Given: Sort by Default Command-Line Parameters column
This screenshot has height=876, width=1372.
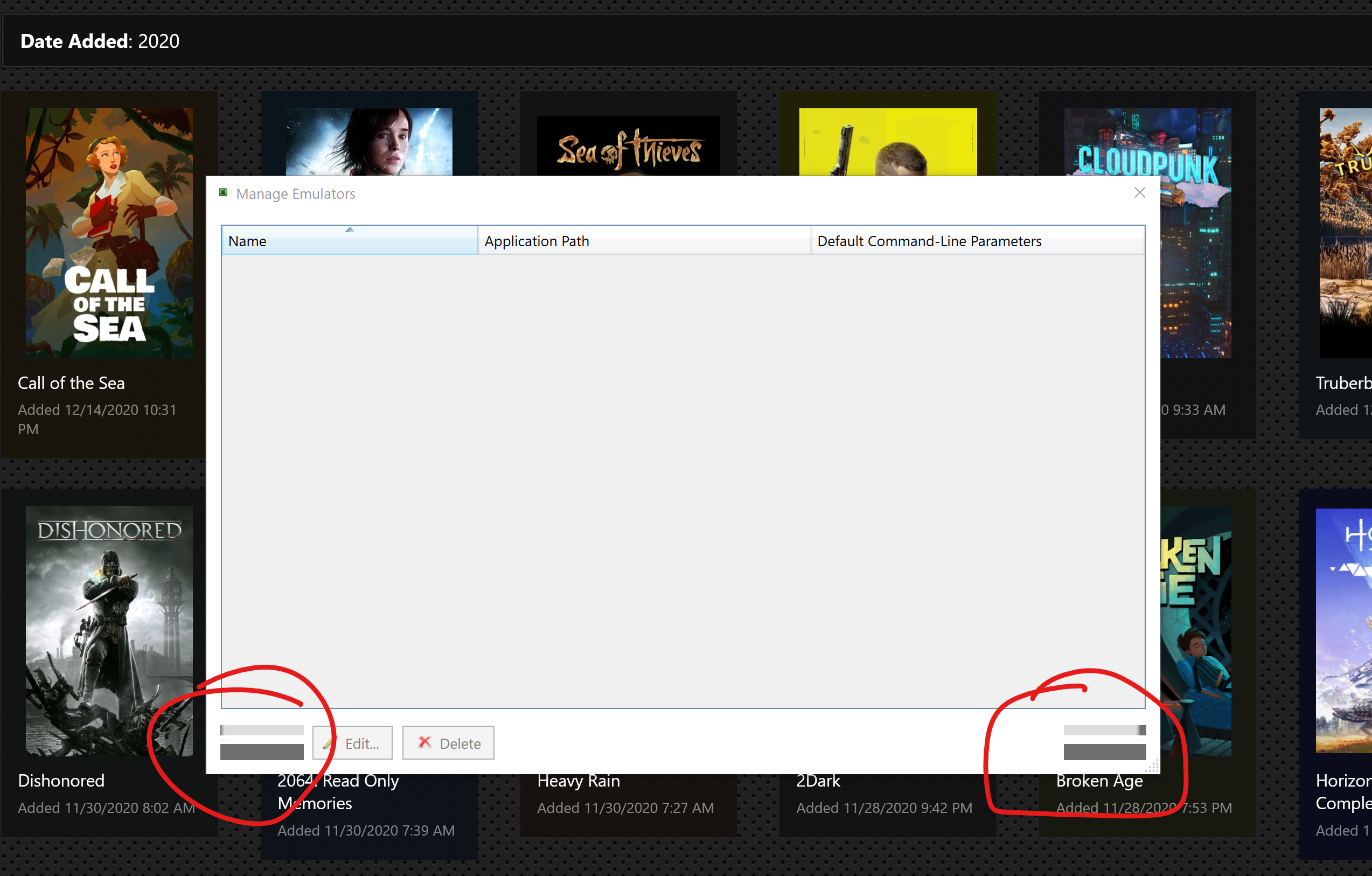Looking at the screenshot, I should [977, 240].
